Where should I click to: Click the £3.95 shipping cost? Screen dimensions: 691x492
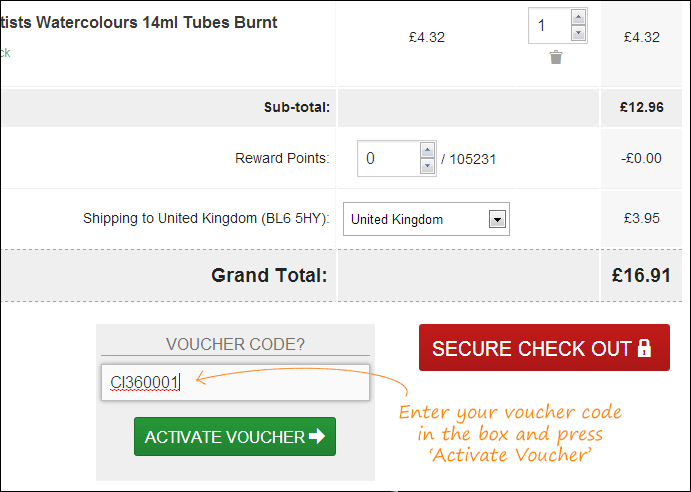(x=642, y=218)
